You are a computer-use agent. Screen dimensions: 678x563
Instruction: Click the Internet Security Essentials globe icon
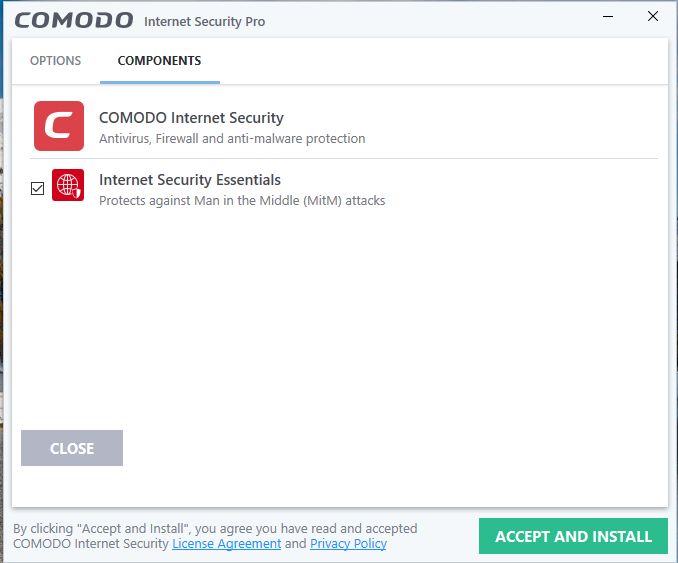click(x=68, y=186)
